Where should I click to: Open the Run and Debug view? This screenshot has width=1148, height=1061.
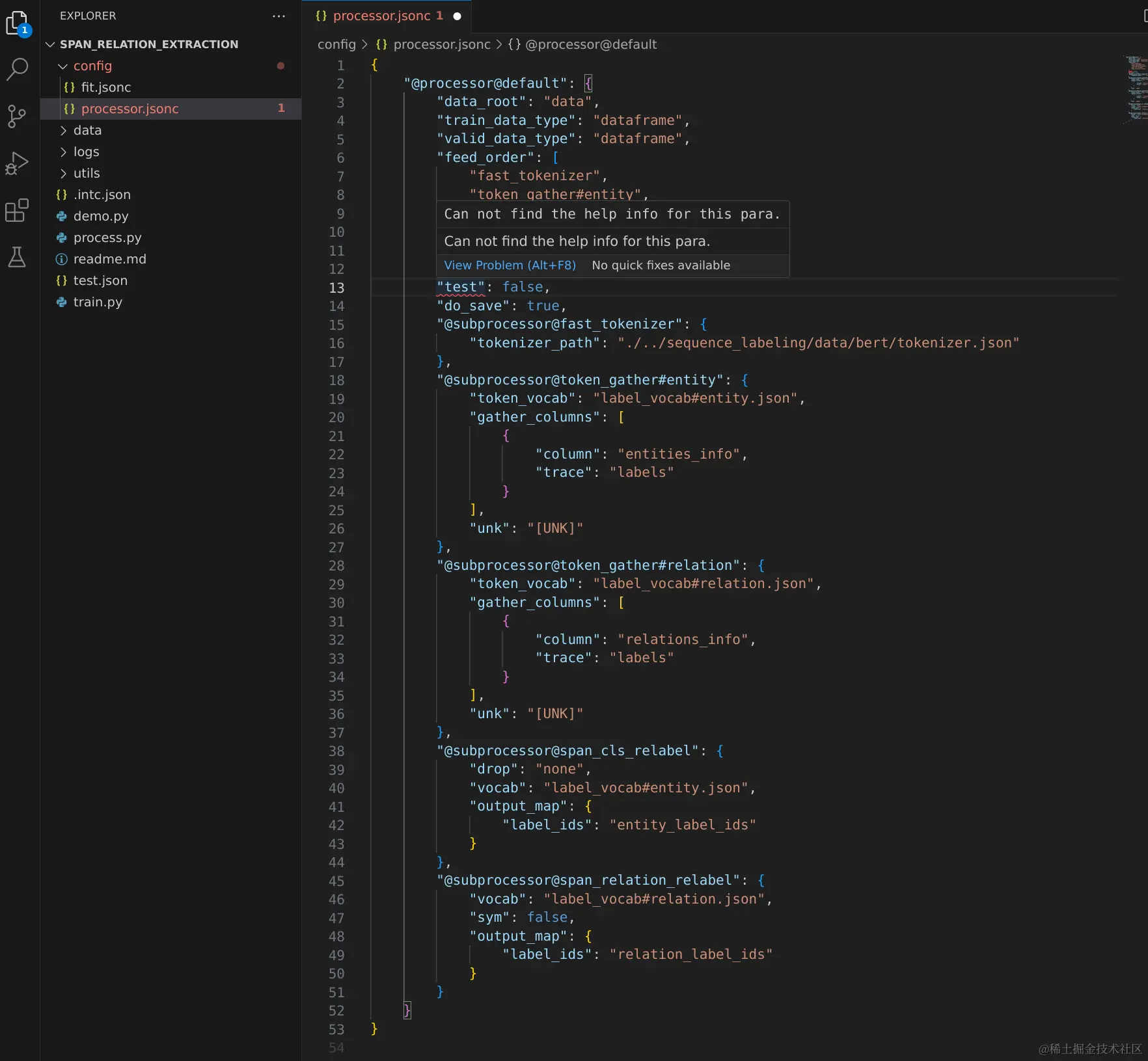coord(17,163)
